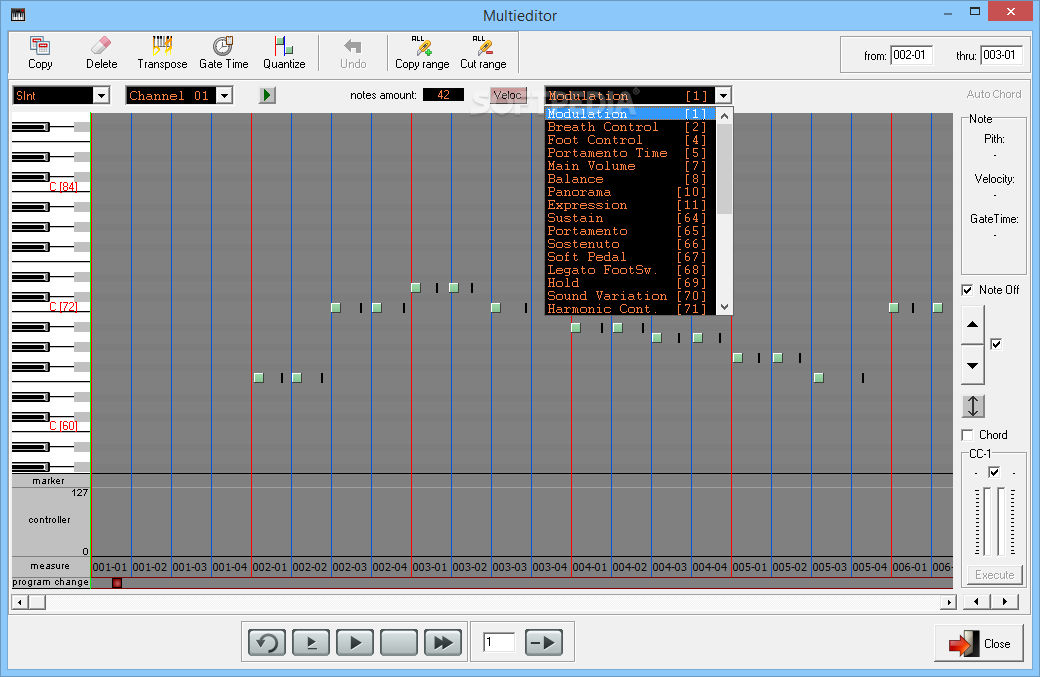This screenshot has width=1040, height=677.
Task: Select Balance [8] entry
Action: tap(630, 178)
